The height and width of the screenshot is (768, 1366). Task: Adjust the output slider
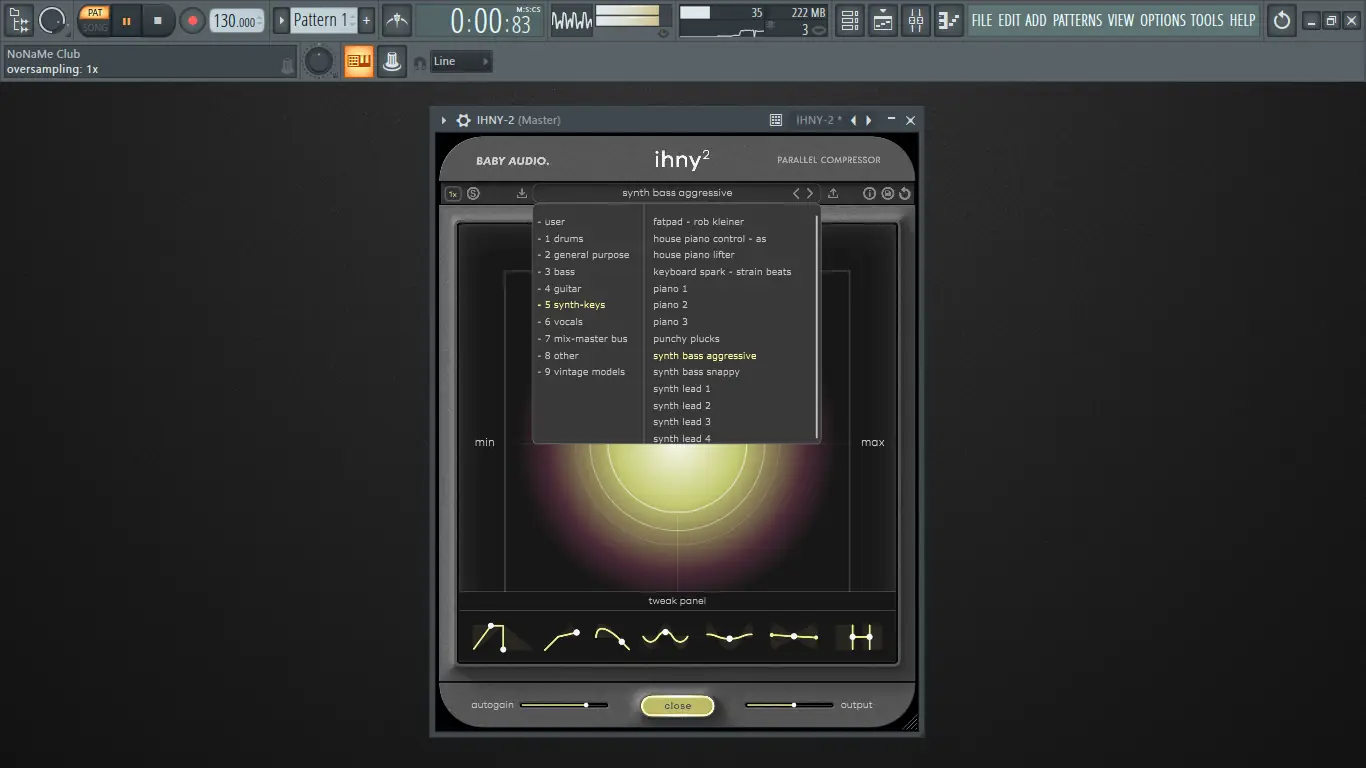click(789, 705)
